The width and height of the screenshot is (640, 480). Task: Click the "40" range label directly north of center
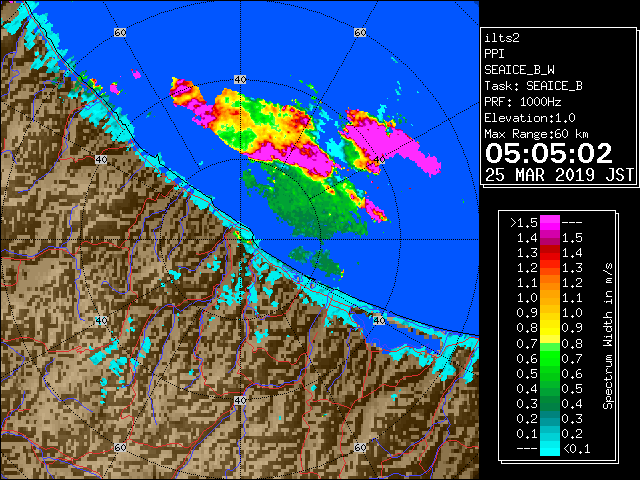(x=240, y=80)
